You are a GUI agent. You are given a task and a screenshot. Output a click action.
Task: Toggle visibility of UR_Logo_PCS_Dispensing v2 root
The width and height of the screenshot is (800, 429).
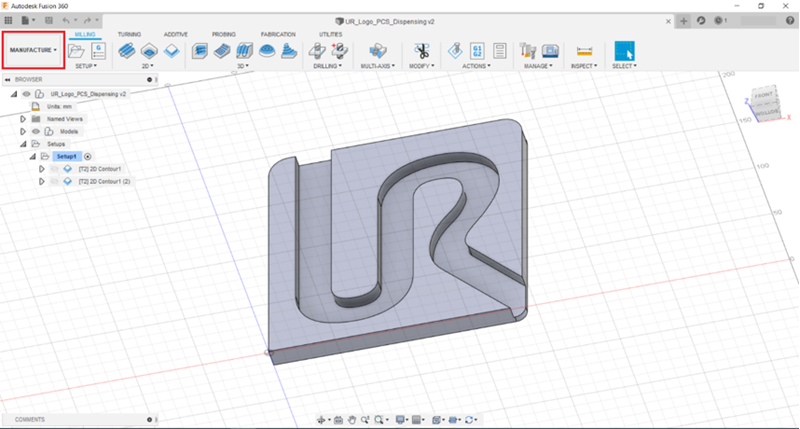[x=27, y=94]
